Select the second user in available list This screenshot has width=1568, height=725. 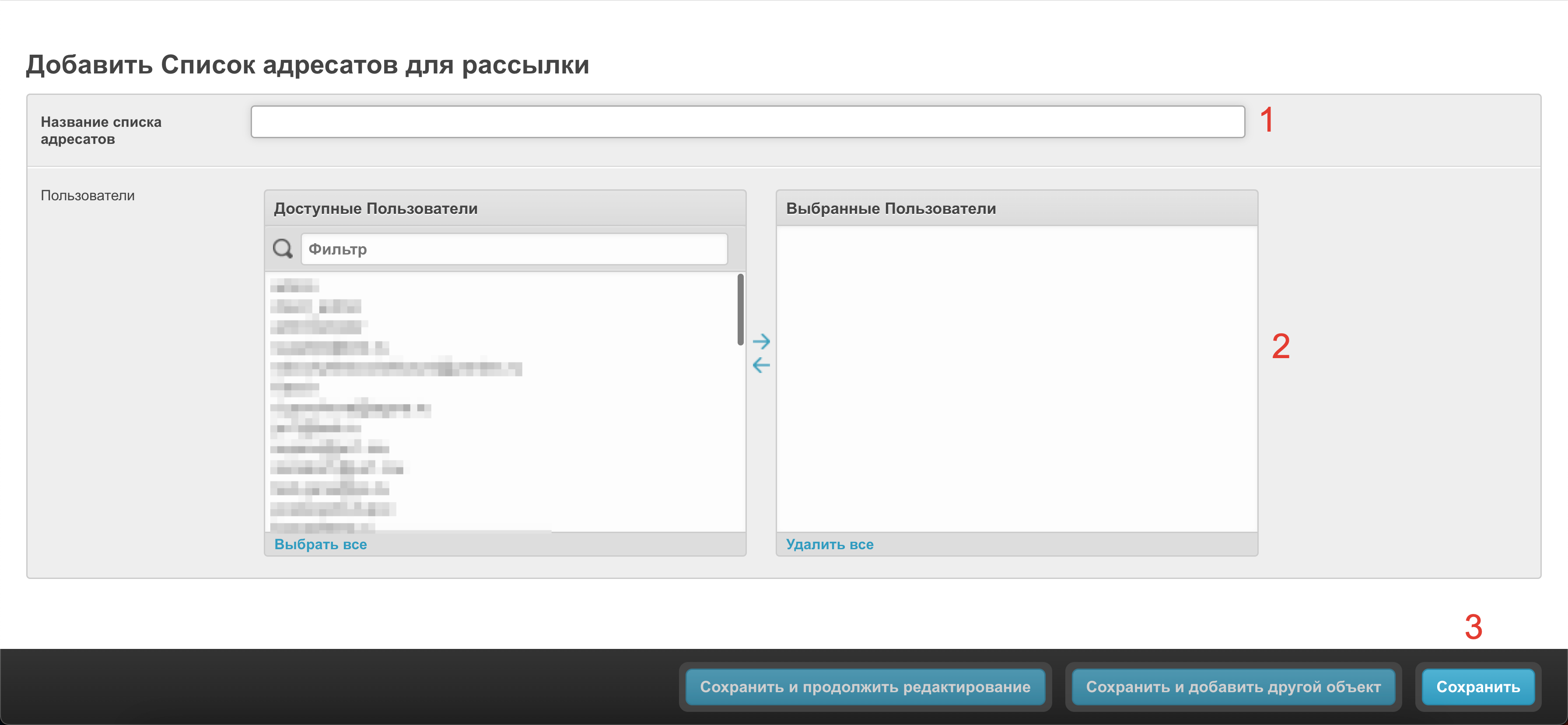click(x=315, y=306)
